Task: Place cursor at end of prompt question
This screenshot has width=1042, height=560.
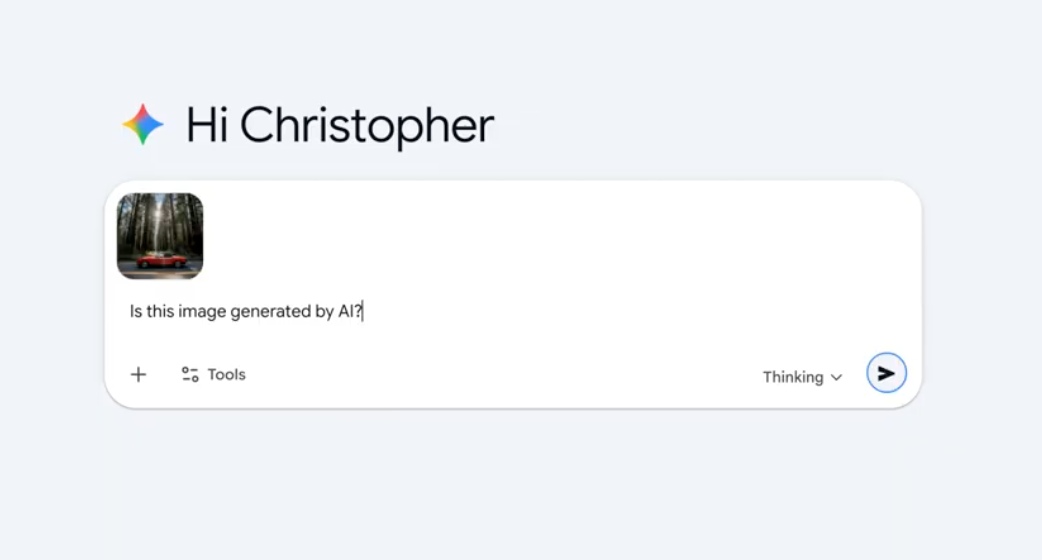Action: 364,312
